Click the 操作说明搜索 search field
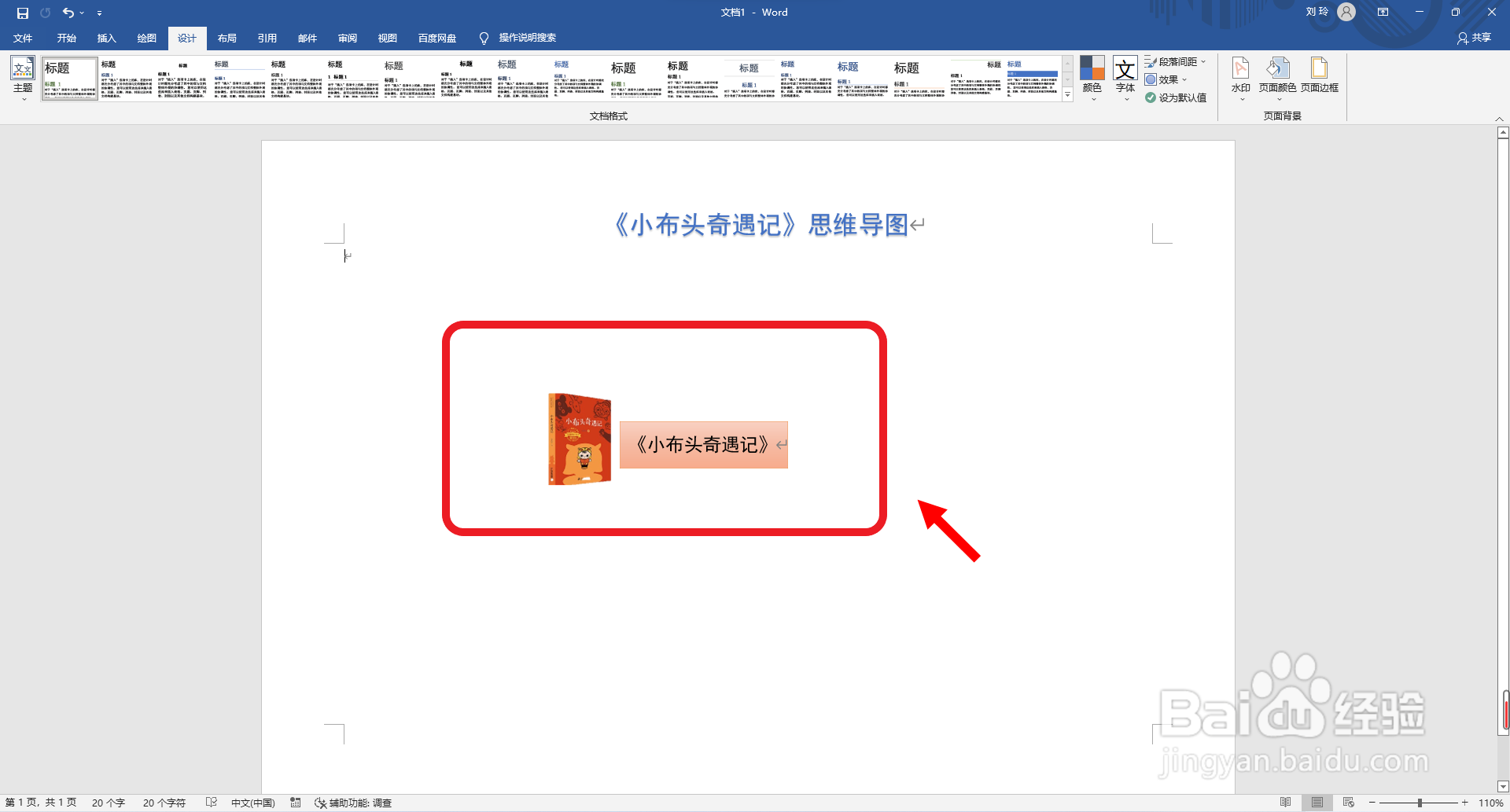The image size is (1510, 812). coord(527,38)
